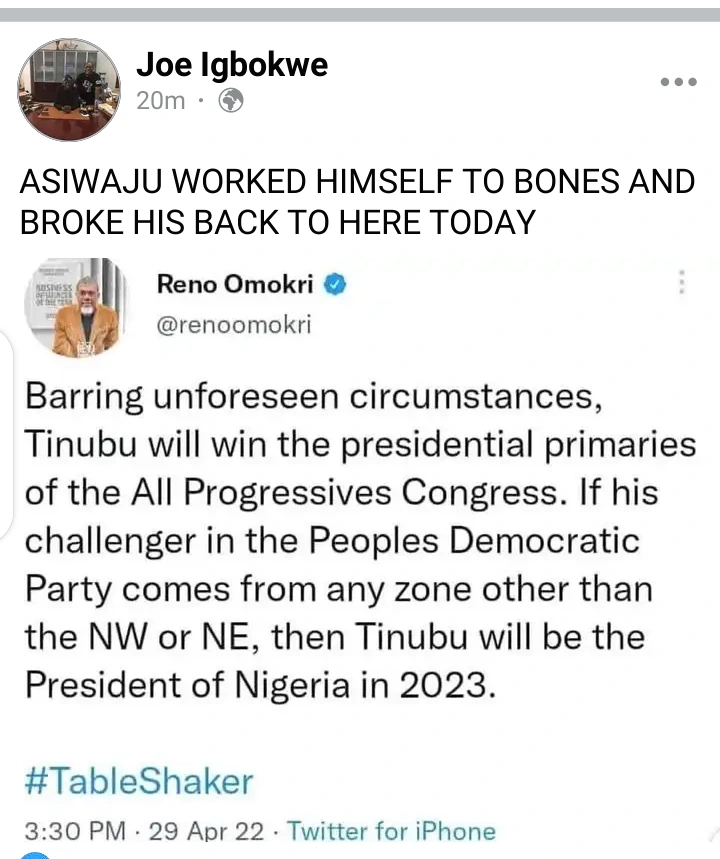Click the President of Nigeria in 2023 line
The width and height of the screenshot is (720, 859).
coord(260,685)
